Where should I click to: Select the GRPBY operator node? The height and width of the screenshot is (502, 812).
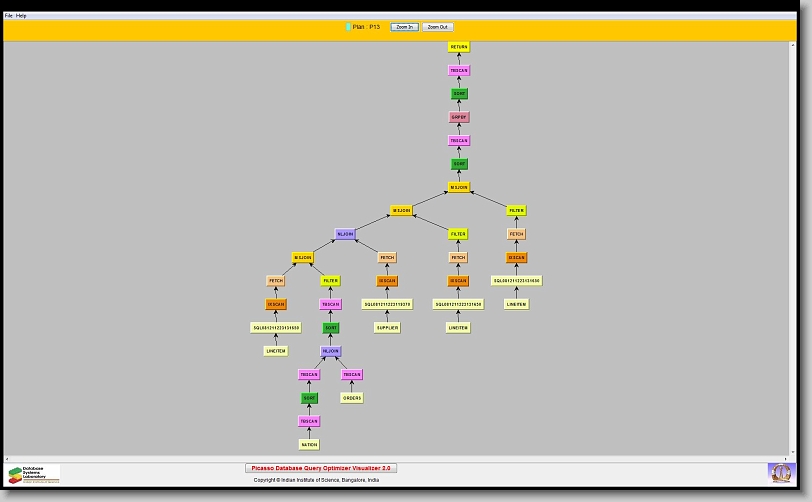[x=459, y=117]
